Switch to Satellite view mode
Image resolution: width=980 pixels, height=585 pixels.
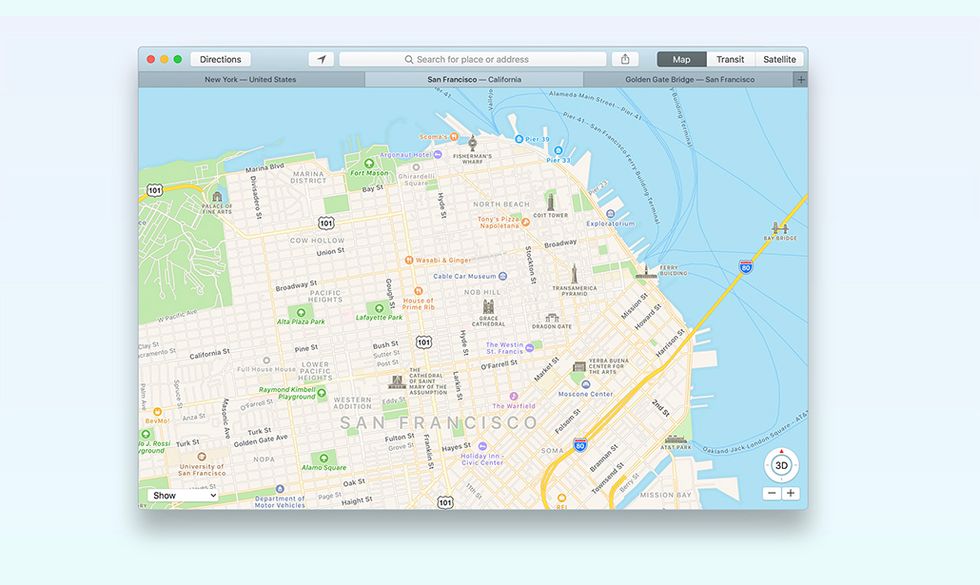pos(779,59)
